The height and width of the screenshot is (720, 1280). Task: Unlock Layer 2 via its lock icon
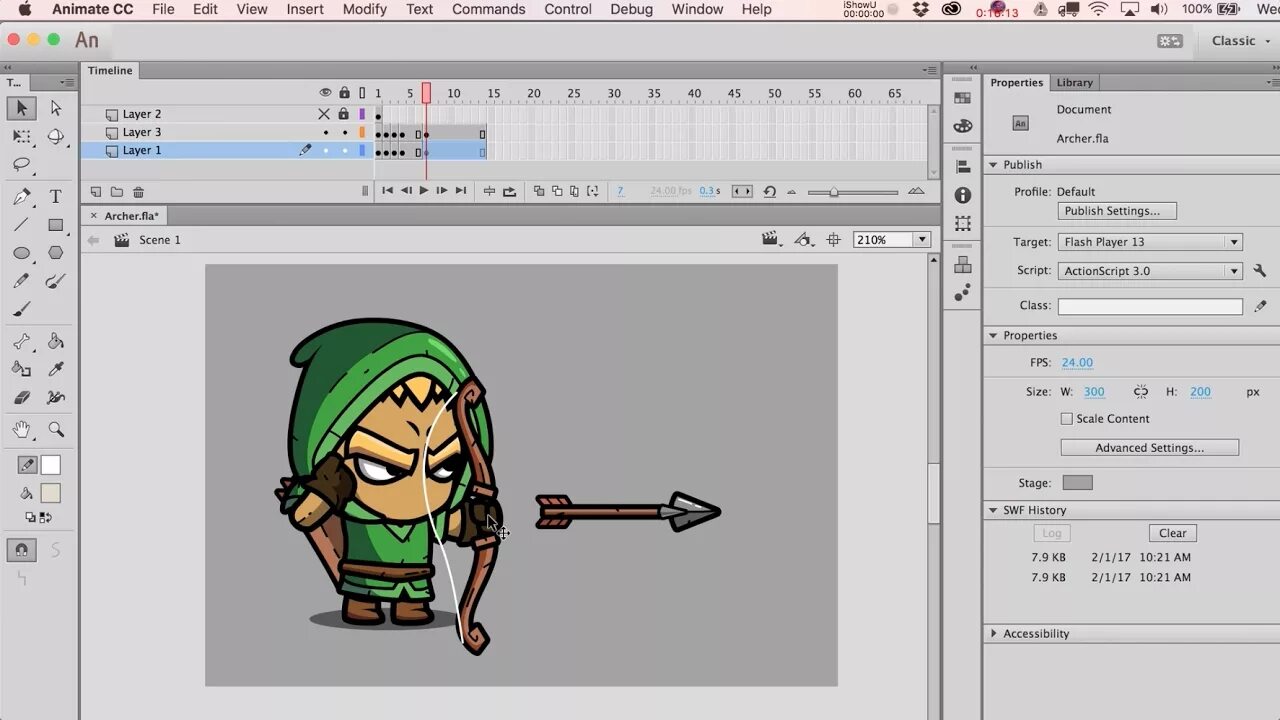[344, 114]
